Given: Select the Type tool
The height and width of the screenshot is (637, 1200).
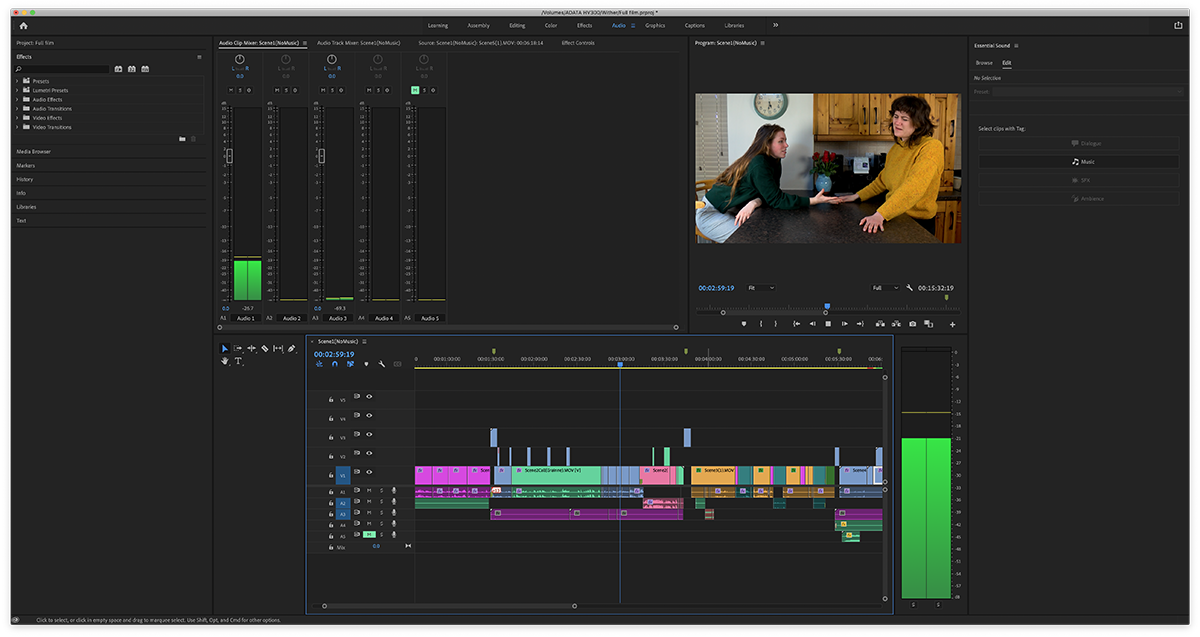Looking at the screenshot, I should pos(238,361).
